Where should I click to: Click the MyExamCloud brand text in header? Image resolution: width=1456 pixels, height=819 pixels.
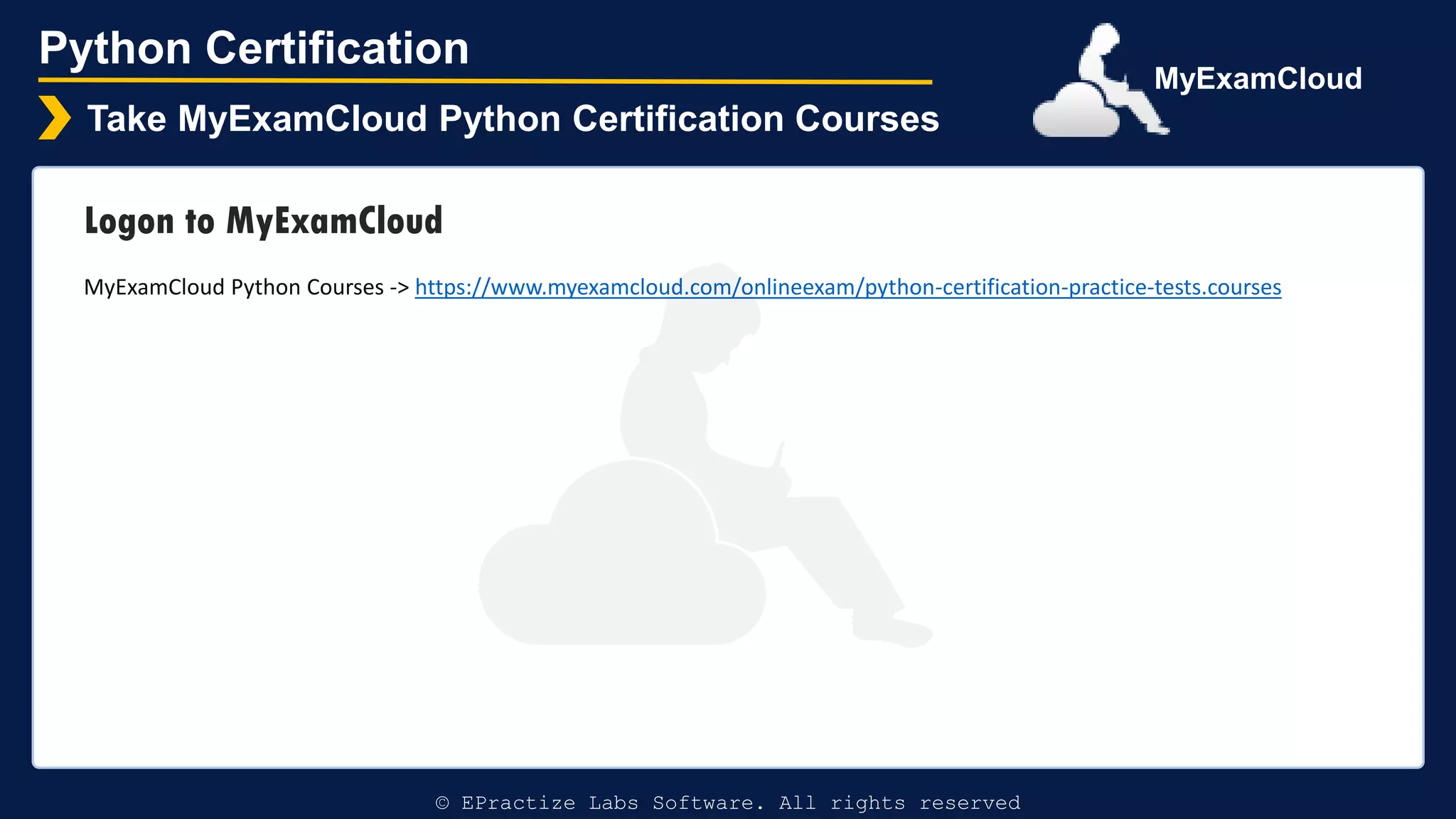click(x=1257, y=78)
